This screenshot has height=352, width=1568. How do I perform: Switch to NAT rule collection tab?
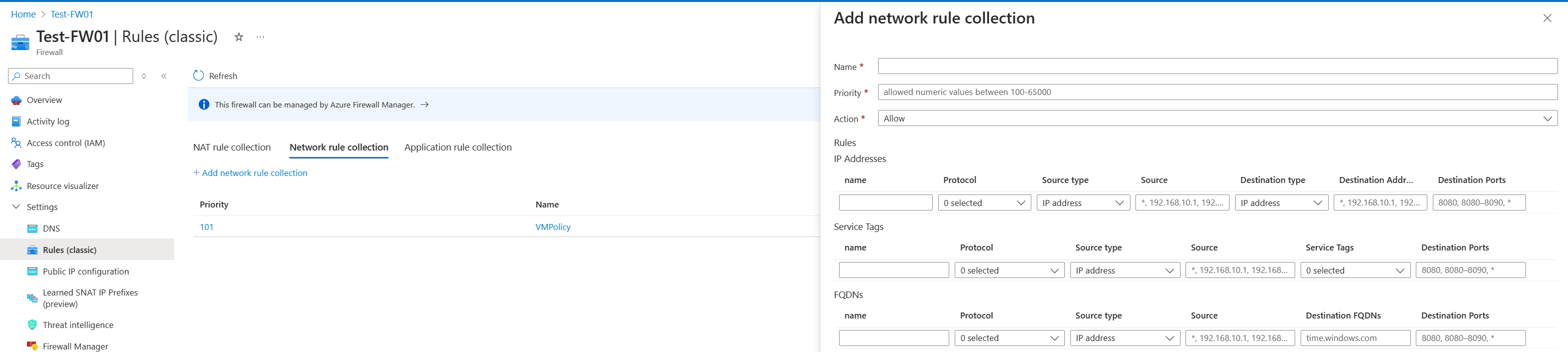(232, 147)
